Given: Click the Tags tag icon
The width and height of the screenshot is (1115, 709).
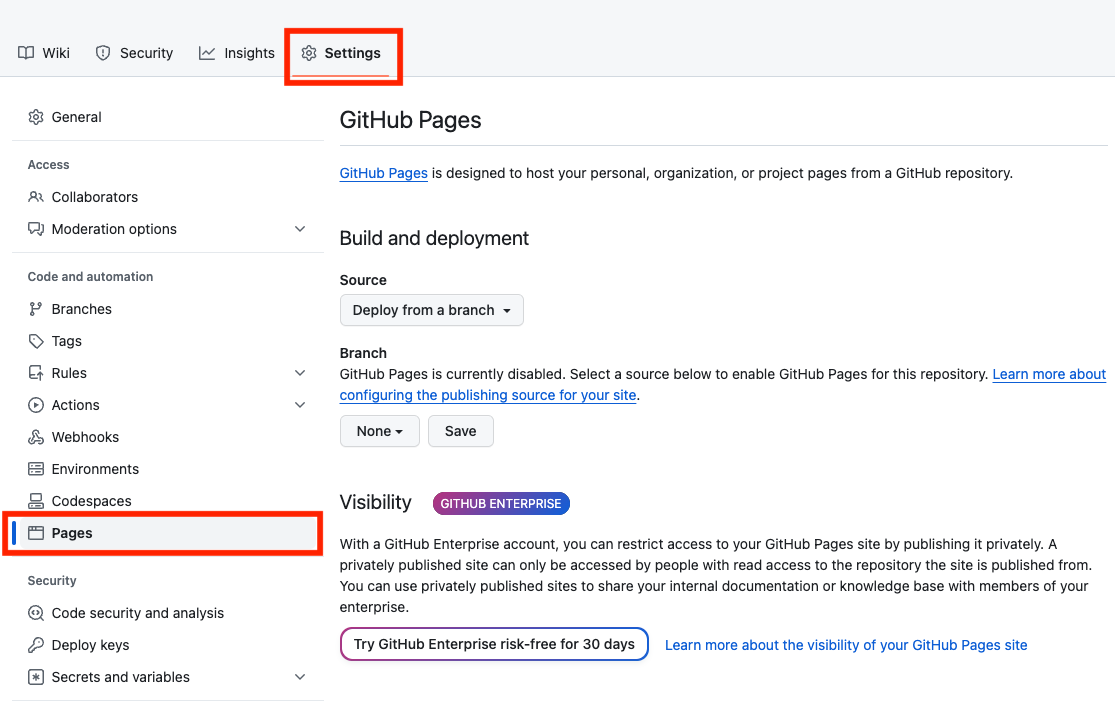Looking at the screenshot, I should click(36, 341).
